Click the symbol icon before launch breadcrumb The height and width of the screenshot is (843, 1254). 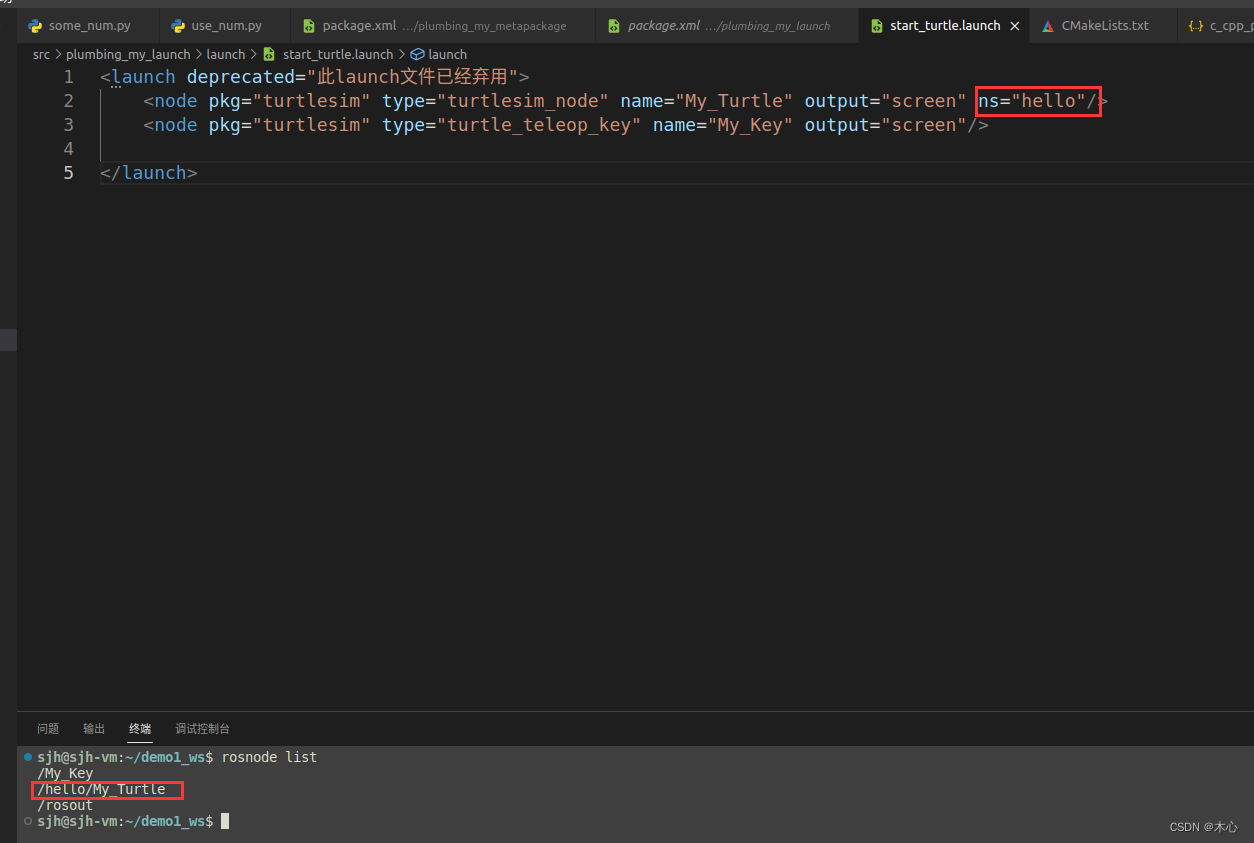[417, 54]
